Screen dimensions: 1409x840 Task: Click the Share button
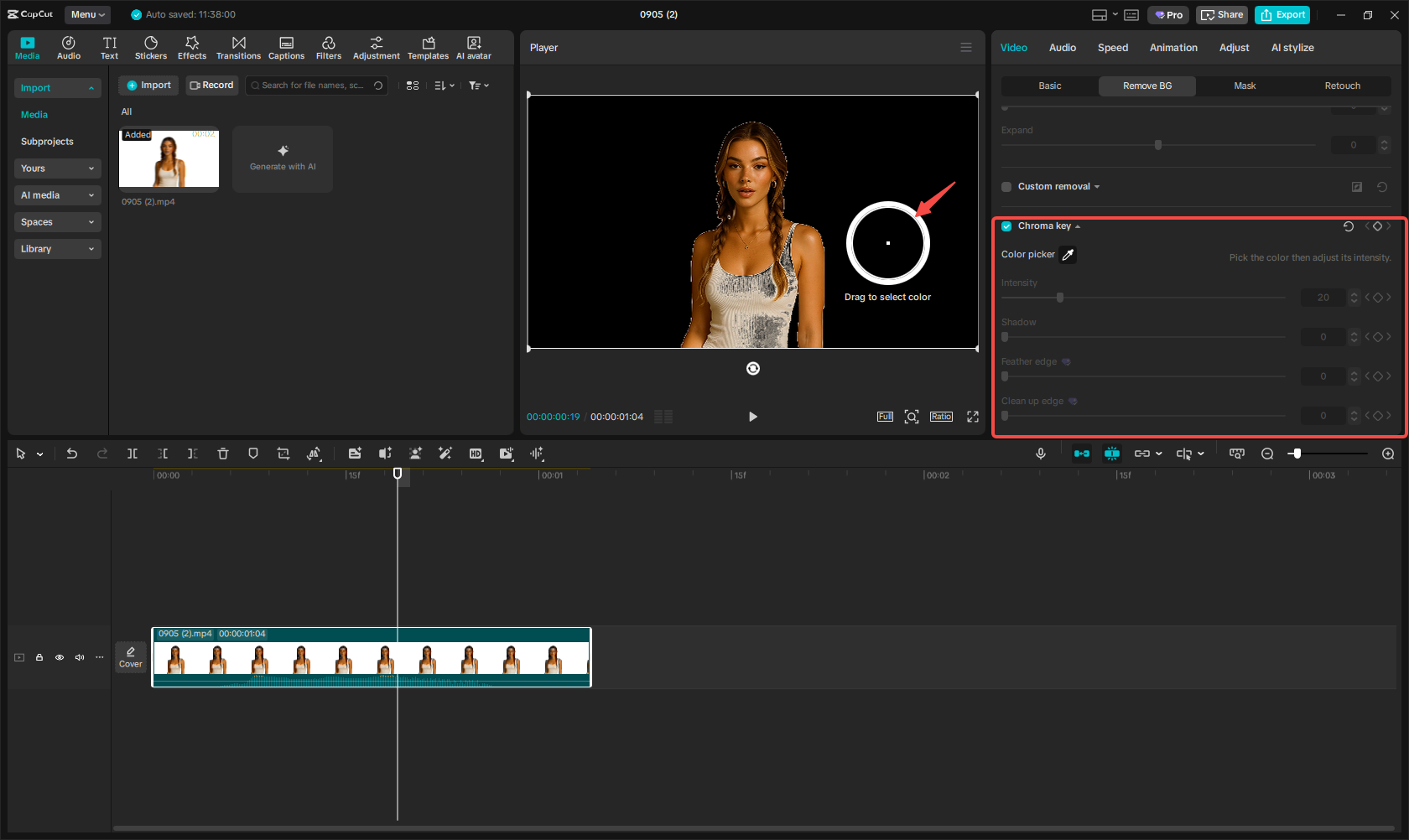[x=1221, y=15]
